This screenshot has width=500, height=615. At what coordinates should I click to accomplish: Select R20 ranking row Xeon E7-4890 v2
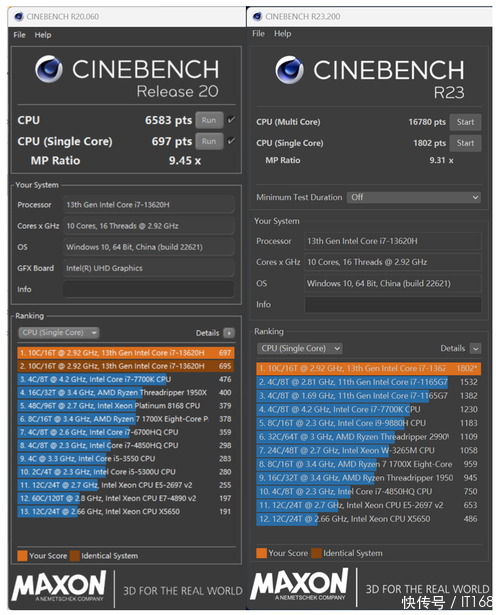[x=126, y=498]
